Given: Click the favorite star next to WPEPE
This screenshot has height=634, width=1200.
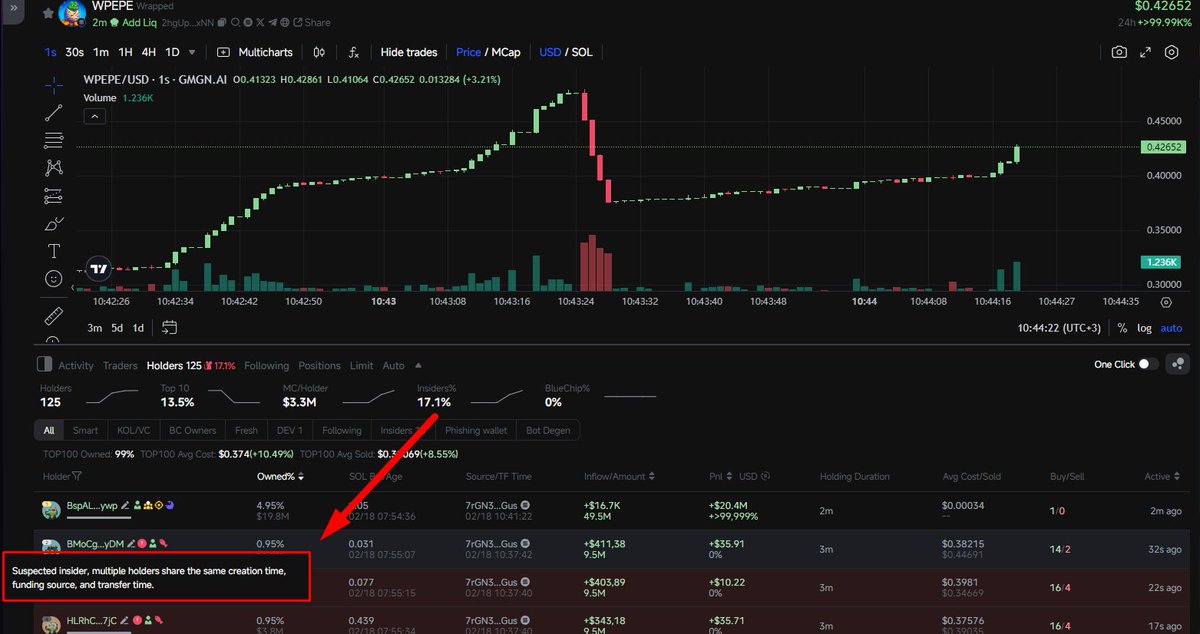Looking at the screenshot, I should point(48,11).
